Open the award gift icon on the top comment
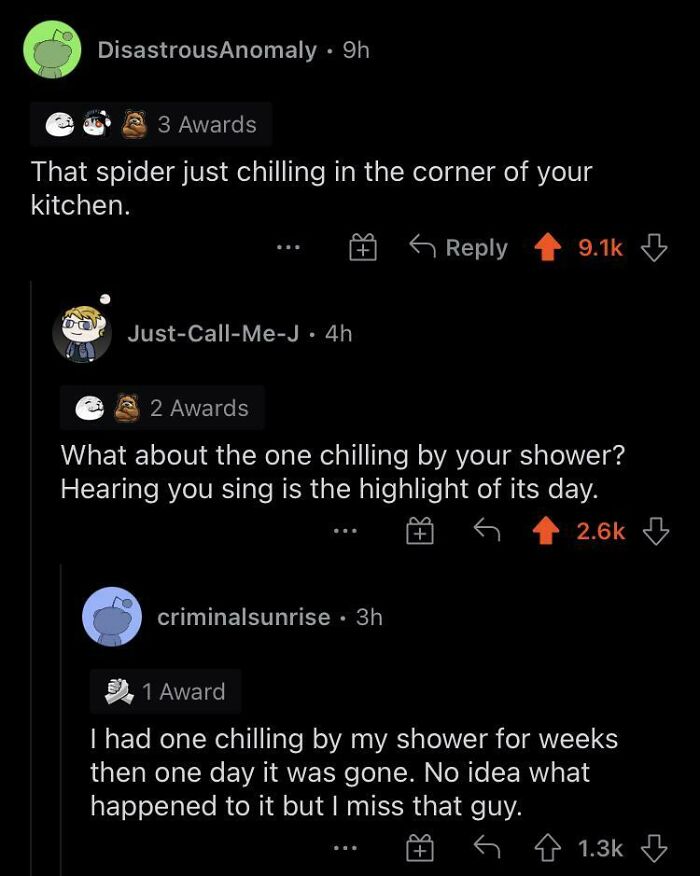The height and width of the screenshot is (876, 700). pos(365,247)
